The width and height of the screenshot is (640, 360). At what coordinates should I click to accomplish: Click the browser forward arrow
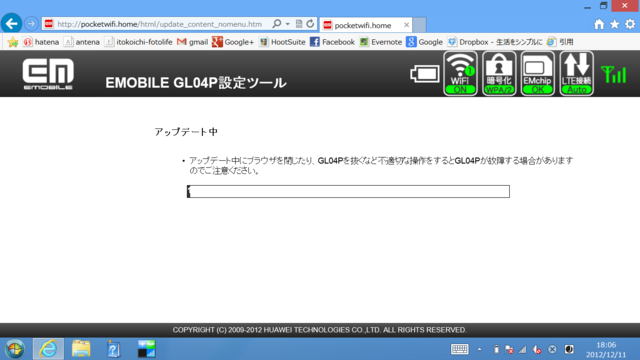click(x=31, y=24)
